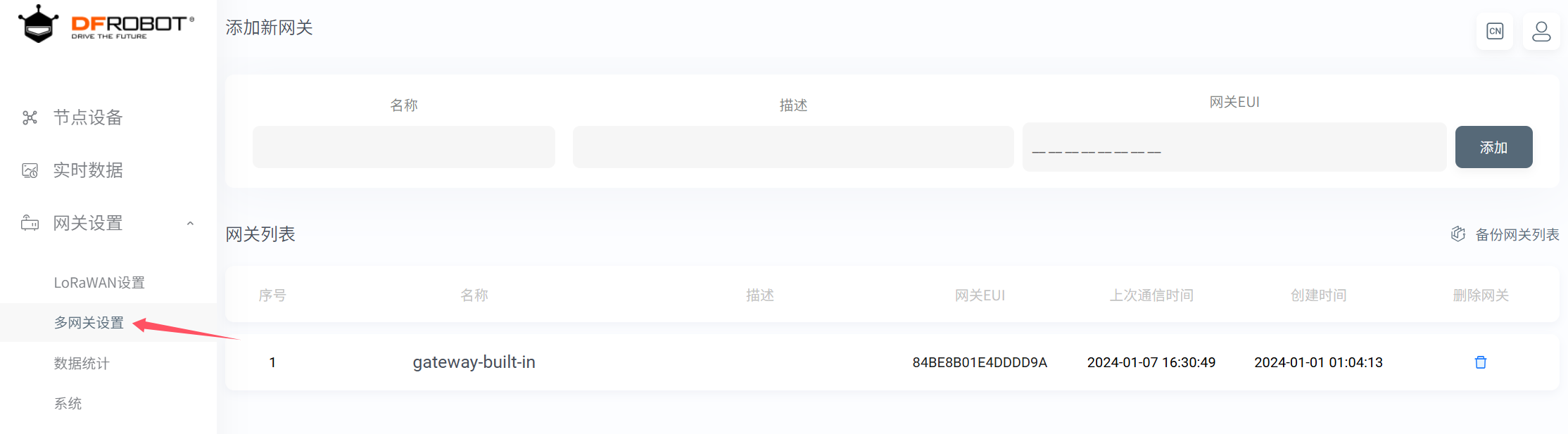The image size is (1568, 434).
Task: Click the 备份网关列表 link
Action: click(1517, 234)
